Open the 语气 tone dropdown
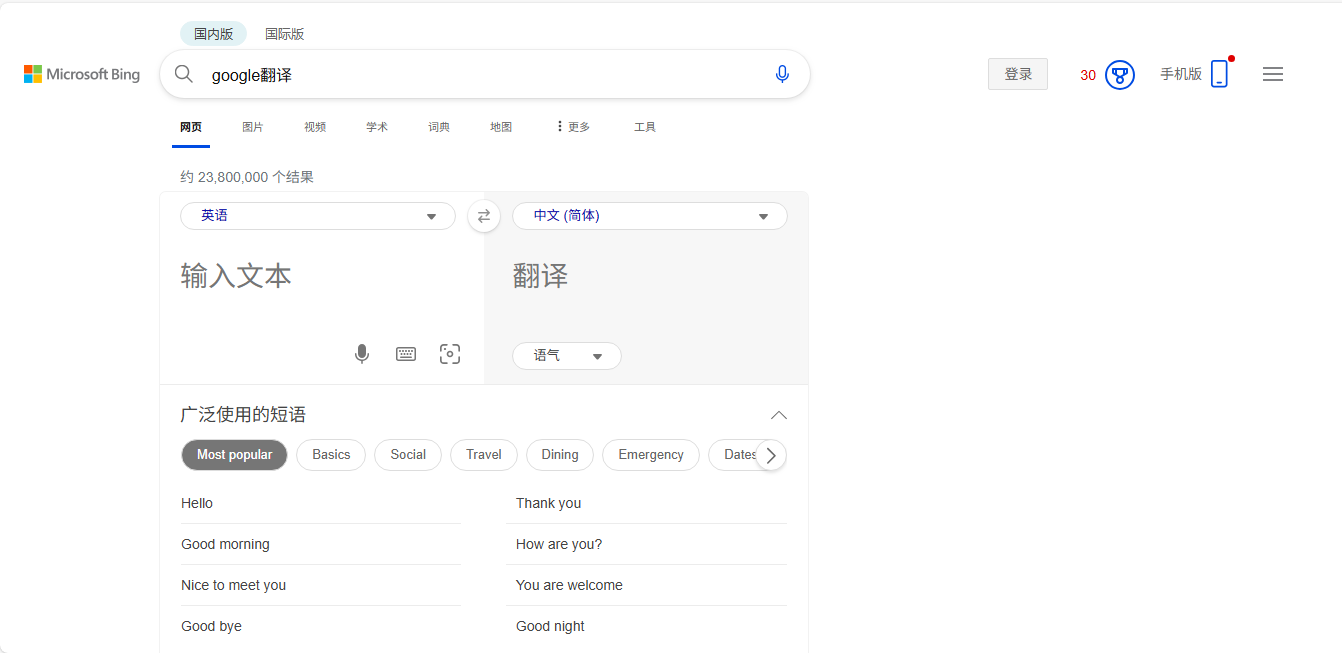The height and width of the screenshot is (653, 1342). coord(567,356)
